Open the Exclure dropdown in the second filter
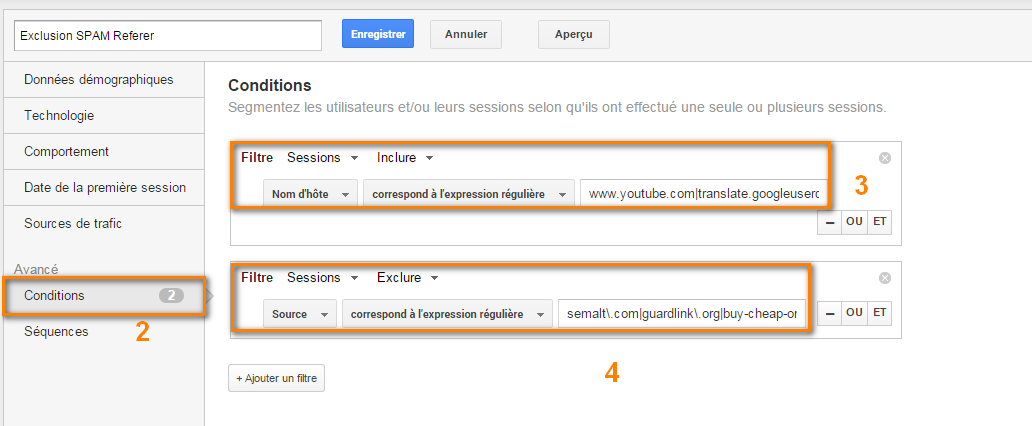Viewport: 1032px width, 426px height. (407, 278)
